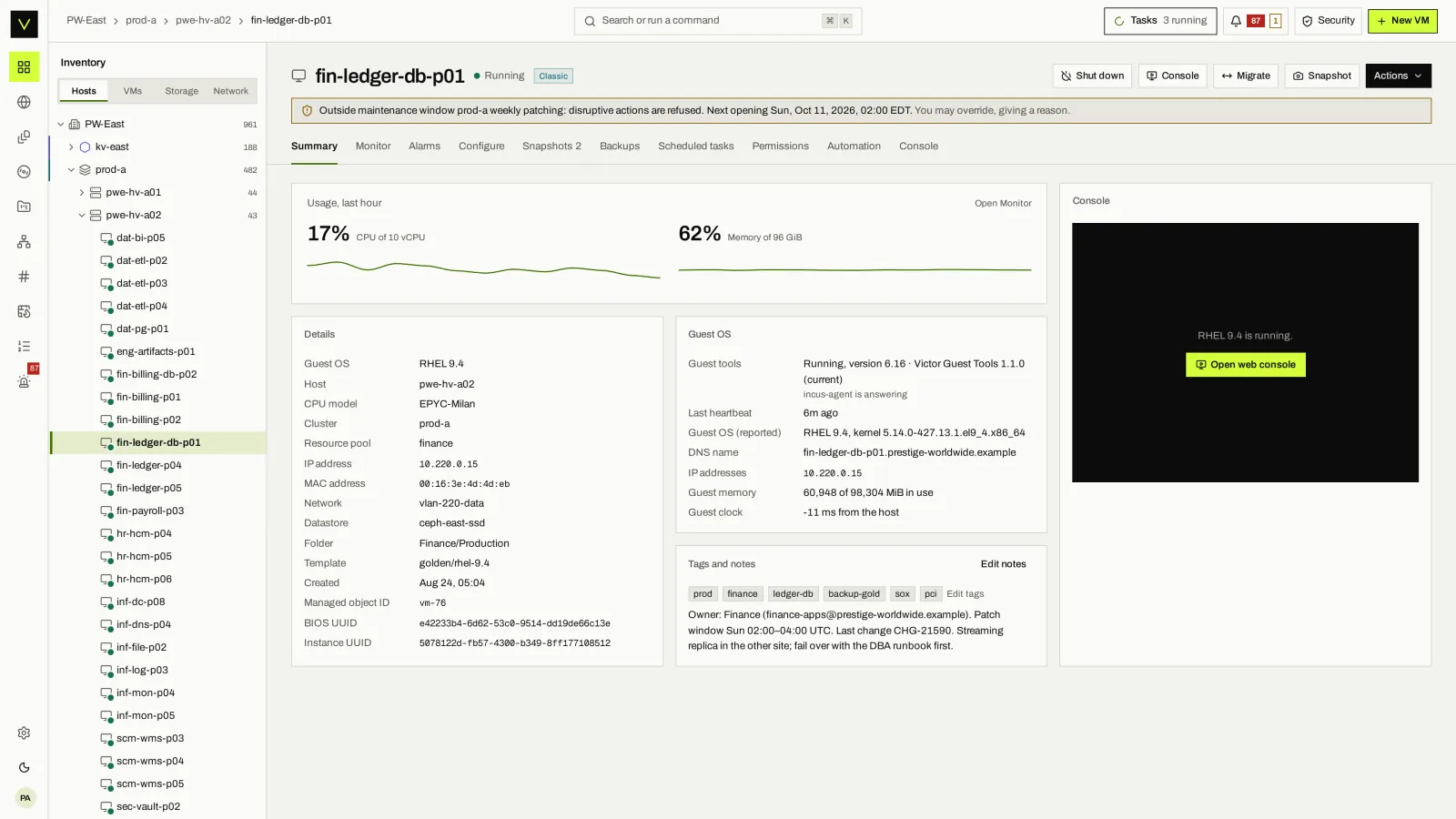Select fin-payroll-p03 in the inventory tree
This screenshot has height=819, width=1456.
[150, 511]
